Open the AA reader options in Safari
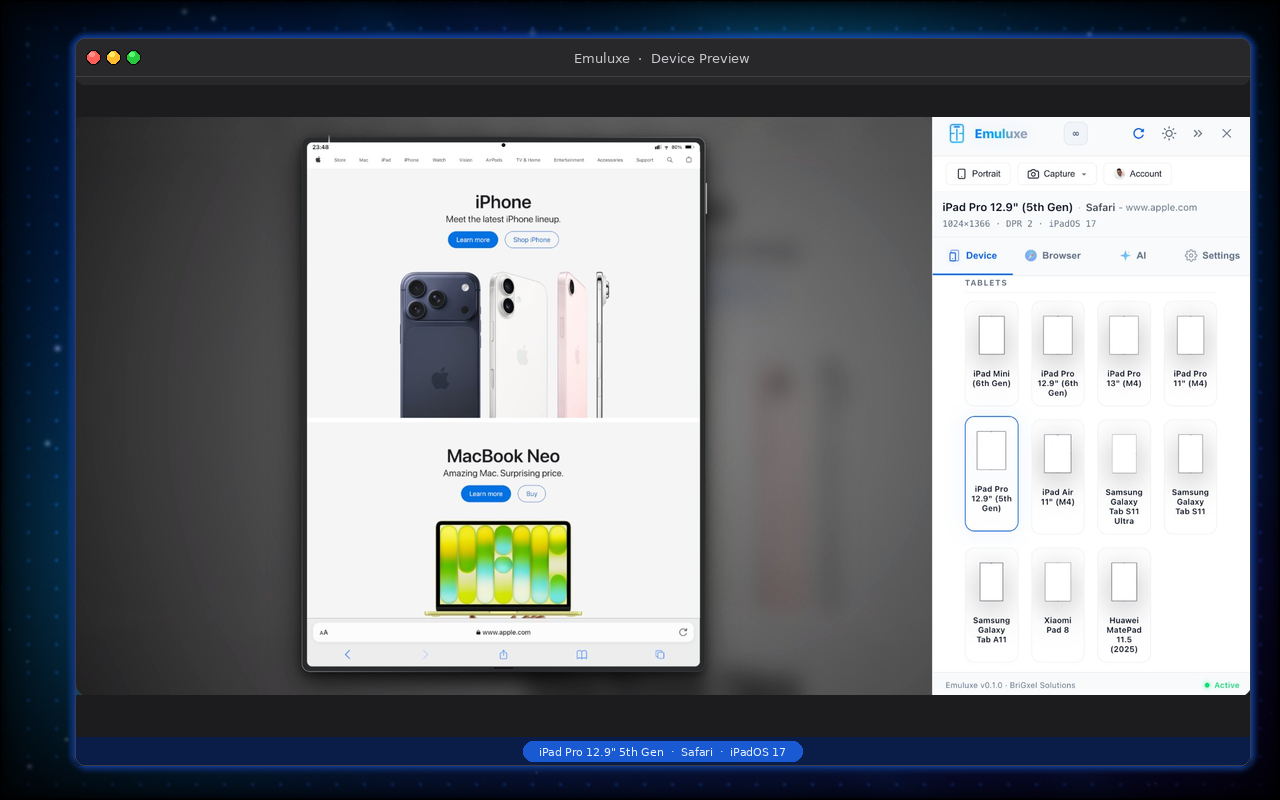Screen dimensions: 1280x800 (324, 632)
